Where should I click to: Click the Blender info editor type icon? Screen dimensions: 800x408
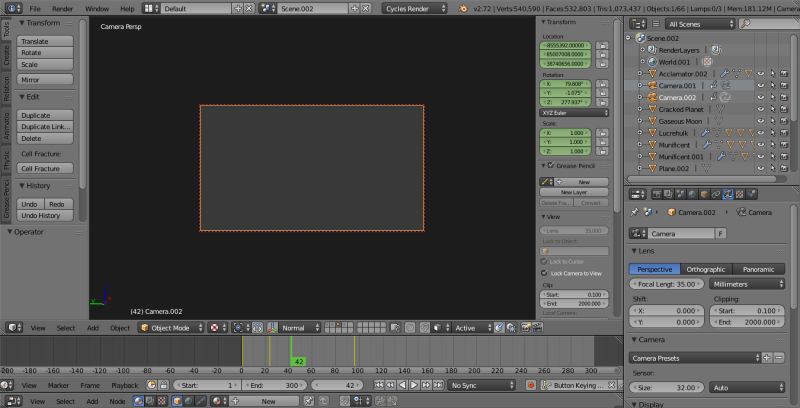(x=12, y=8)
